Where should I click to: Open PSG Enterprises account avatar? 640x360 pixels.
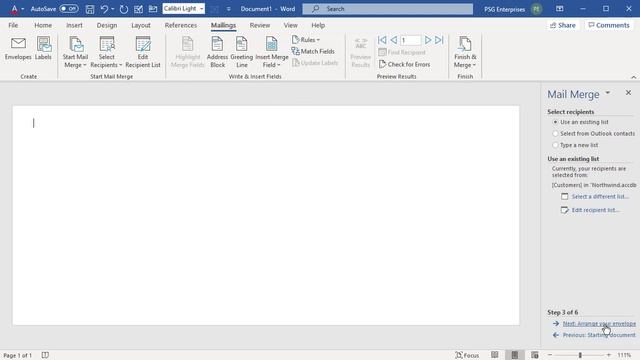[537, 9]
